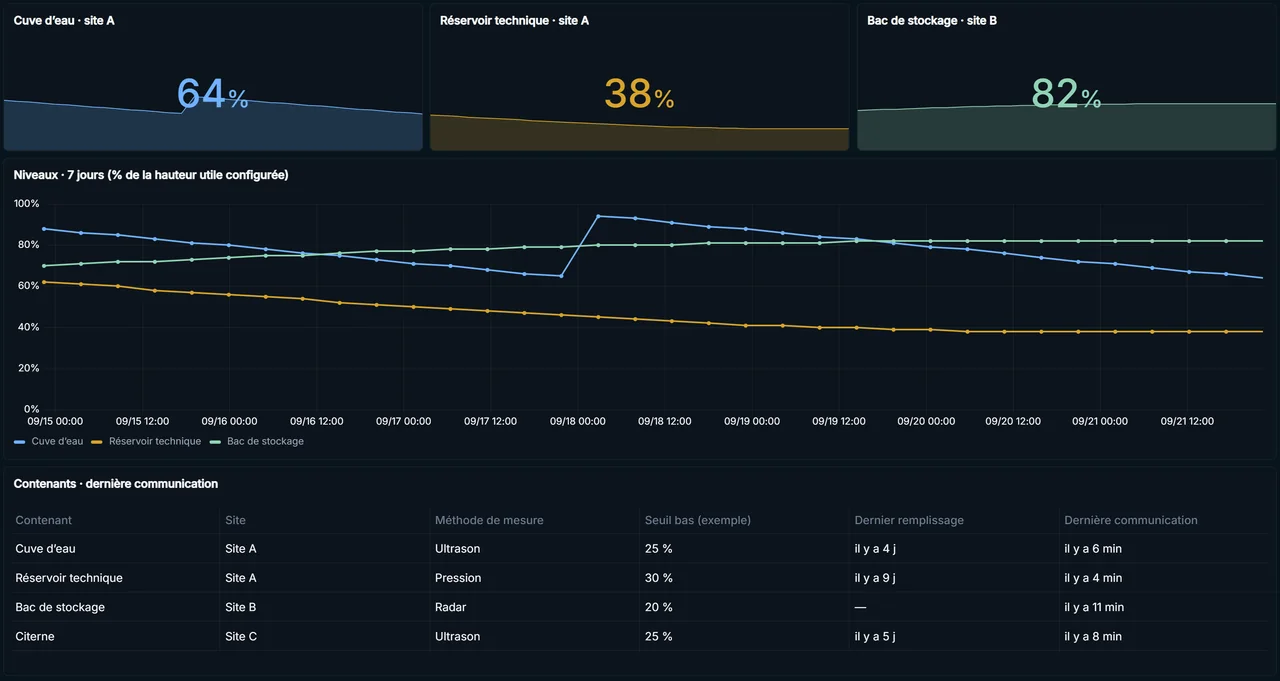1280x681 pixels.
Task: Click the Ultrason cell in the Citerne row
Action: (x=457, y=636)
